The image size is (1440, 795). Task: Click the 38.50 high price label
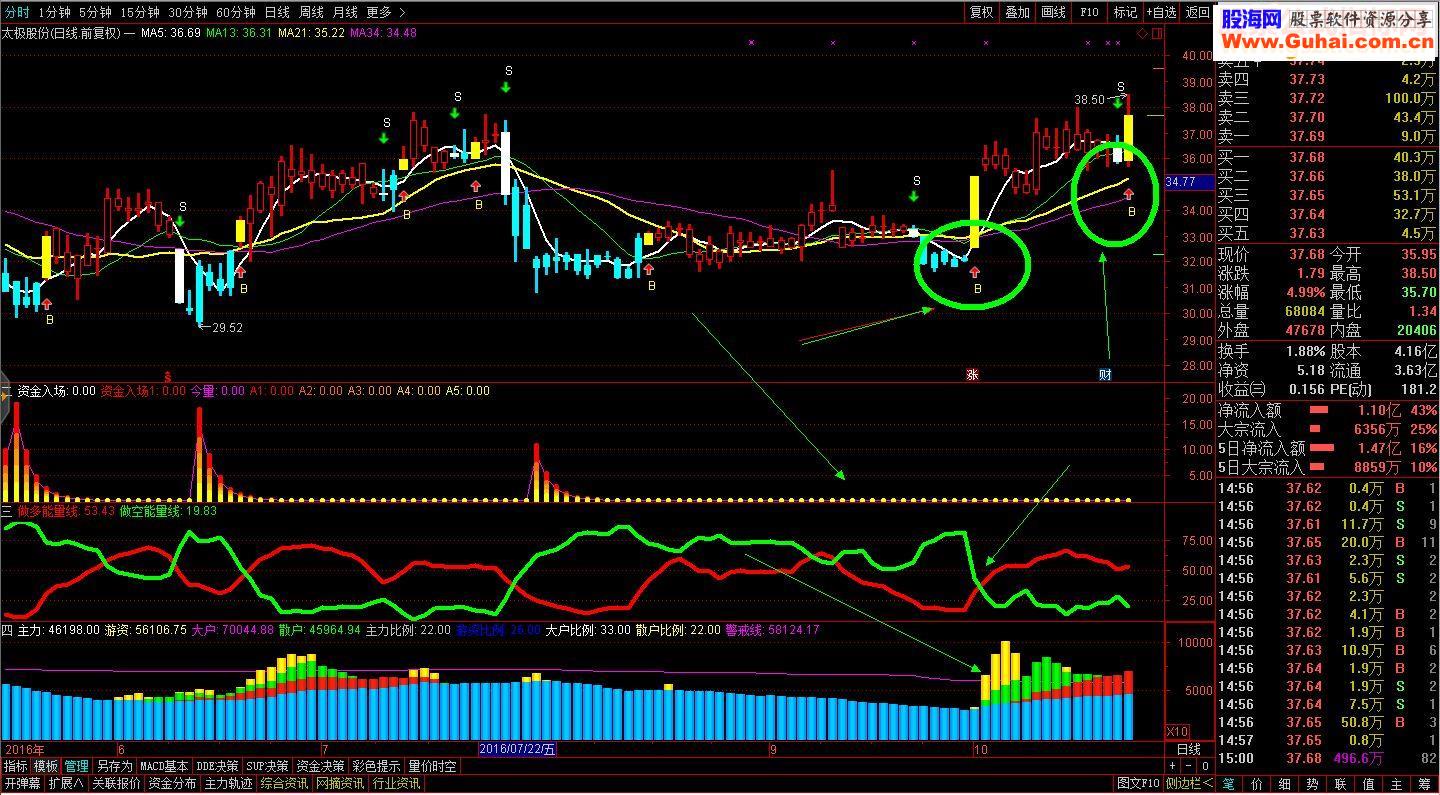(x=1089, y=100)
